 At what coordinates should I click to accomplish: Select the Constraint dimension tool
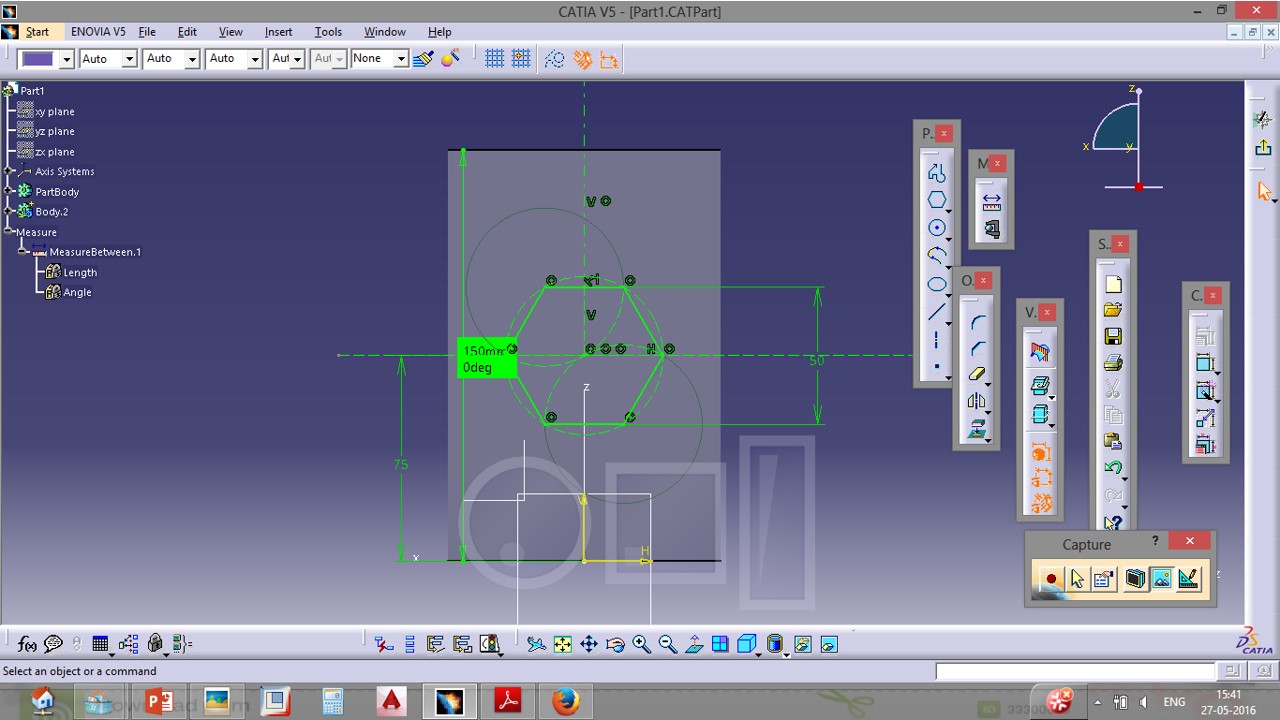click(x=1205, y=364)
